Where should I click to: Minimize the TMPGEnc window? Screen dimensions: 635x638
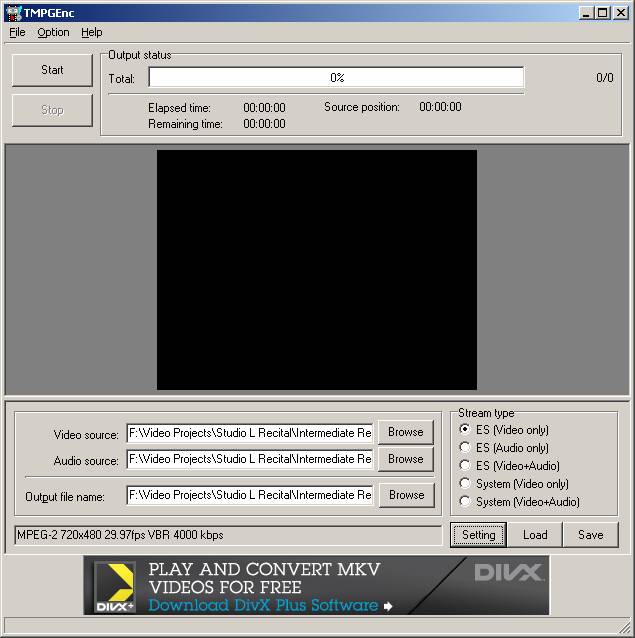[586, 13]
